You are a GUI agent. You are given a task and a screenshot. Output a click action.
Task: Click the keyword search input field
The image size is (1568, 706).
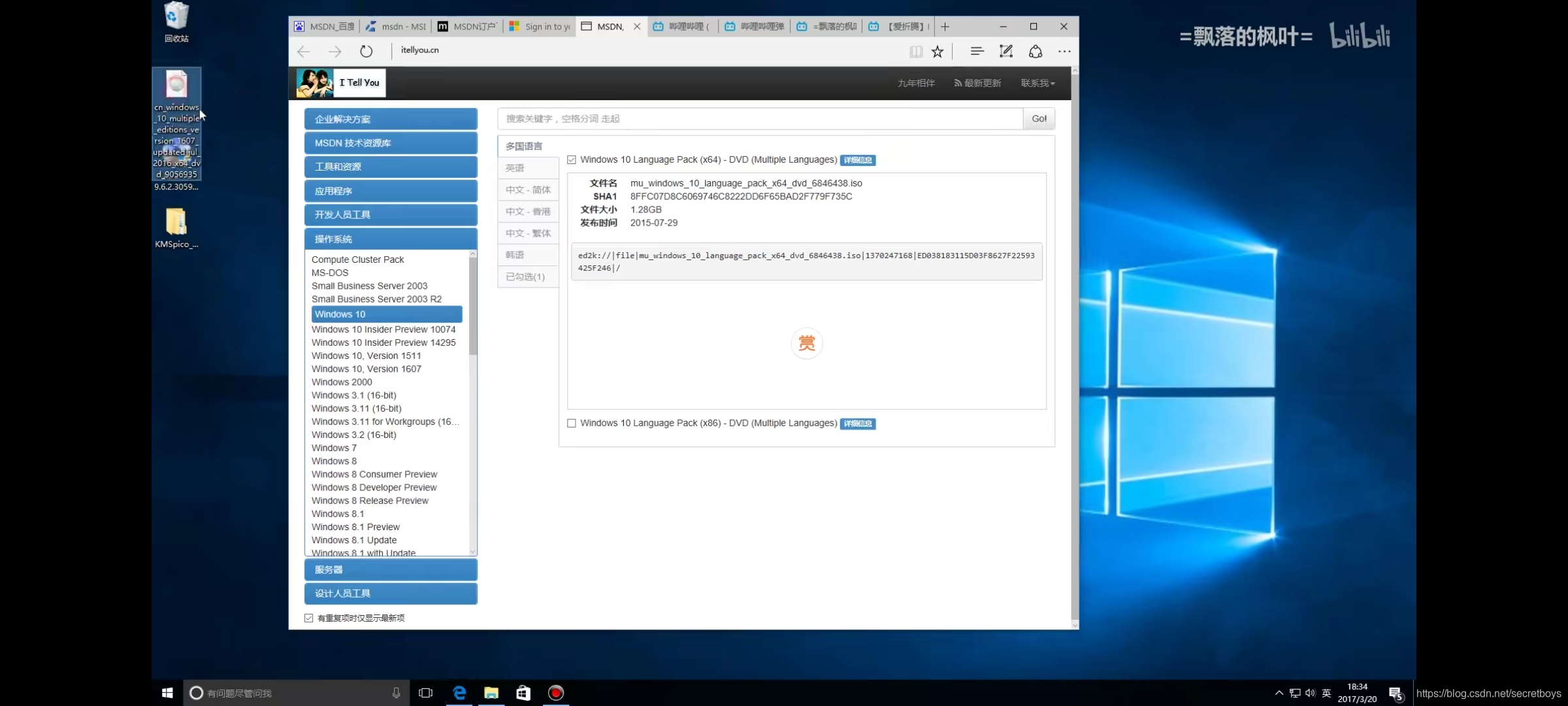[x=759, y=118]
